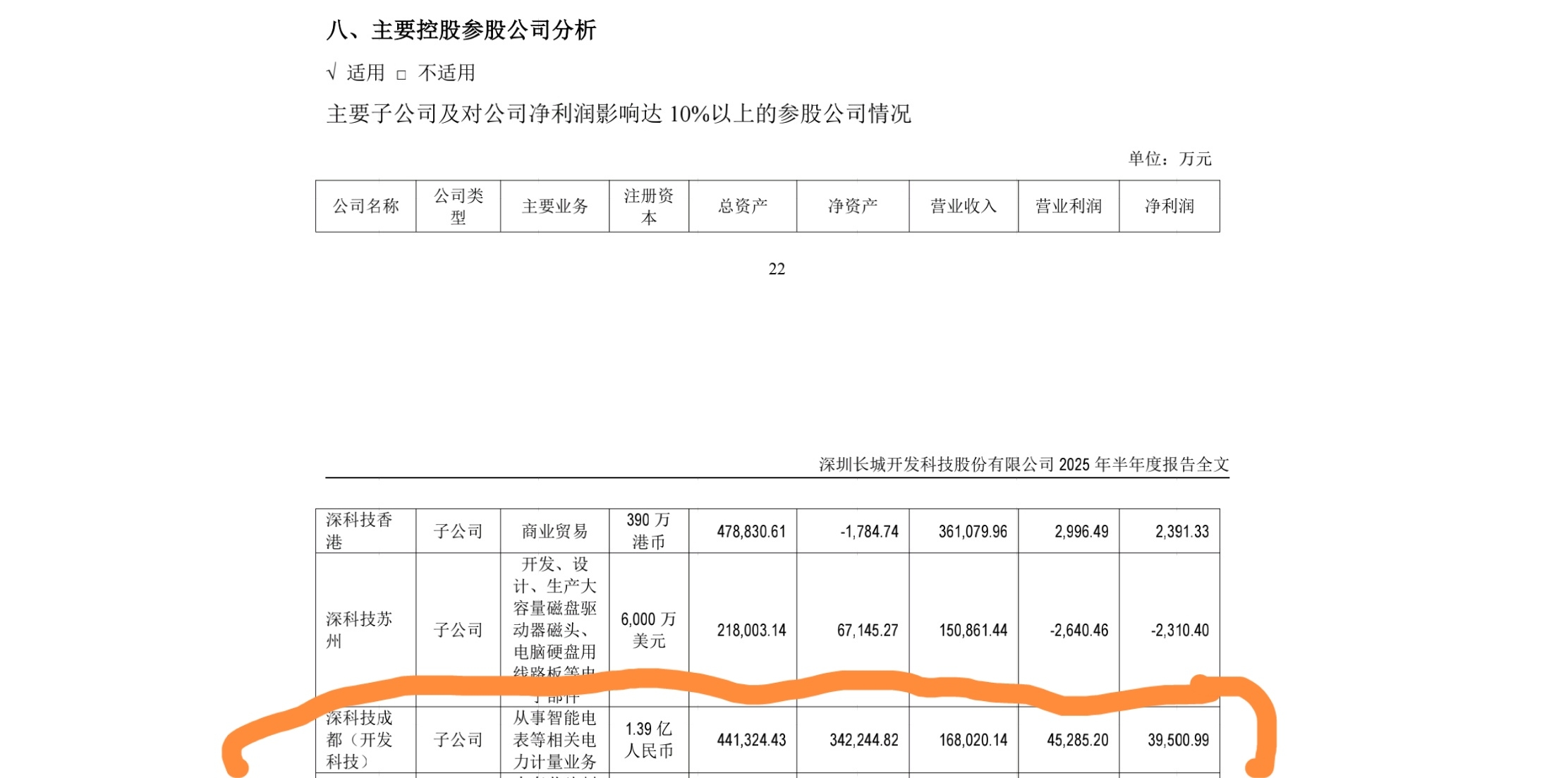Image resolution: width=1568 pixels, height=778 pixels.
Task: Click the 公司类型 column header
Action: [458, 206]
